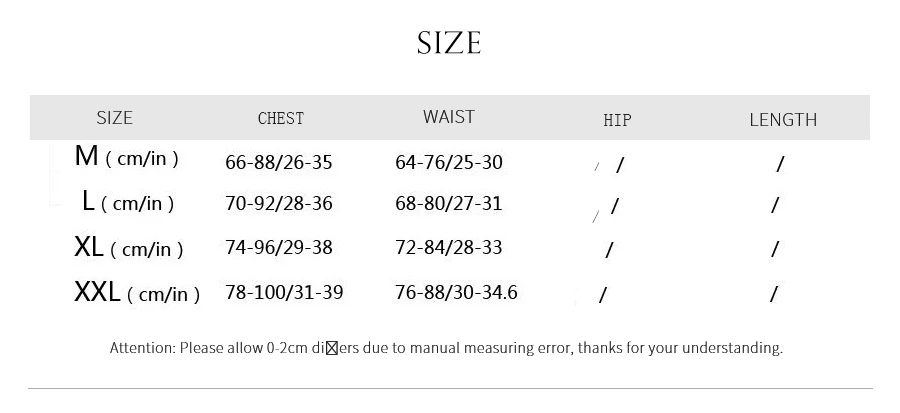Click the XXL (cm/in) row label
This screenshot has width=900, height=413.
(137, 292)
